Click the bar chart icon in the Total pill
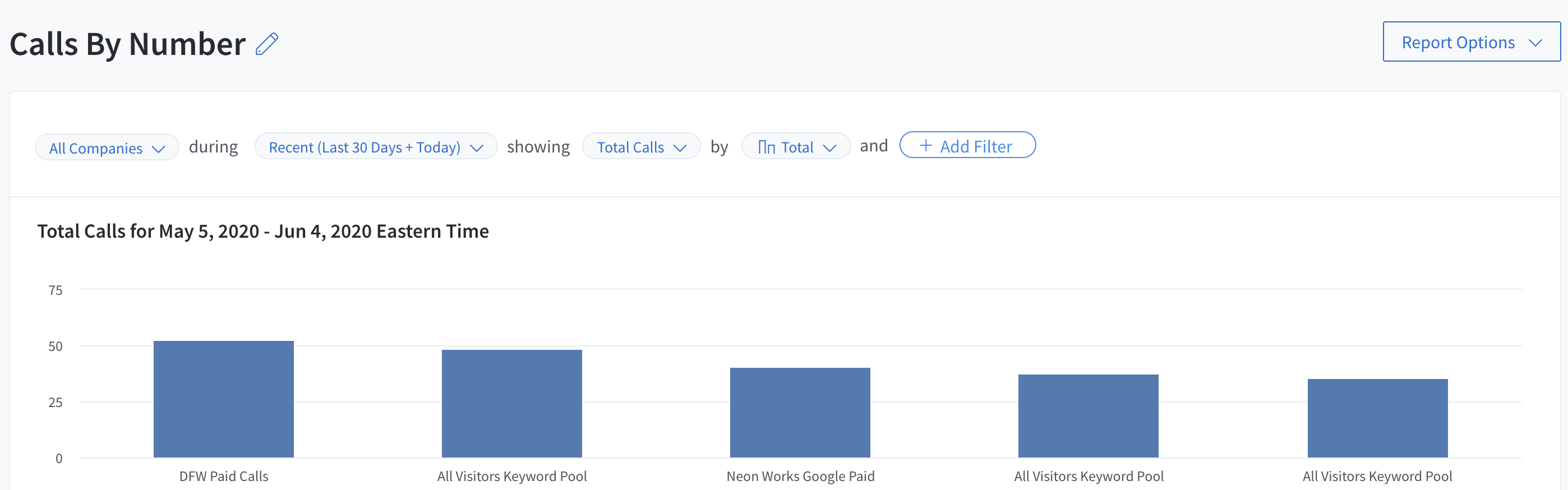 767,147
